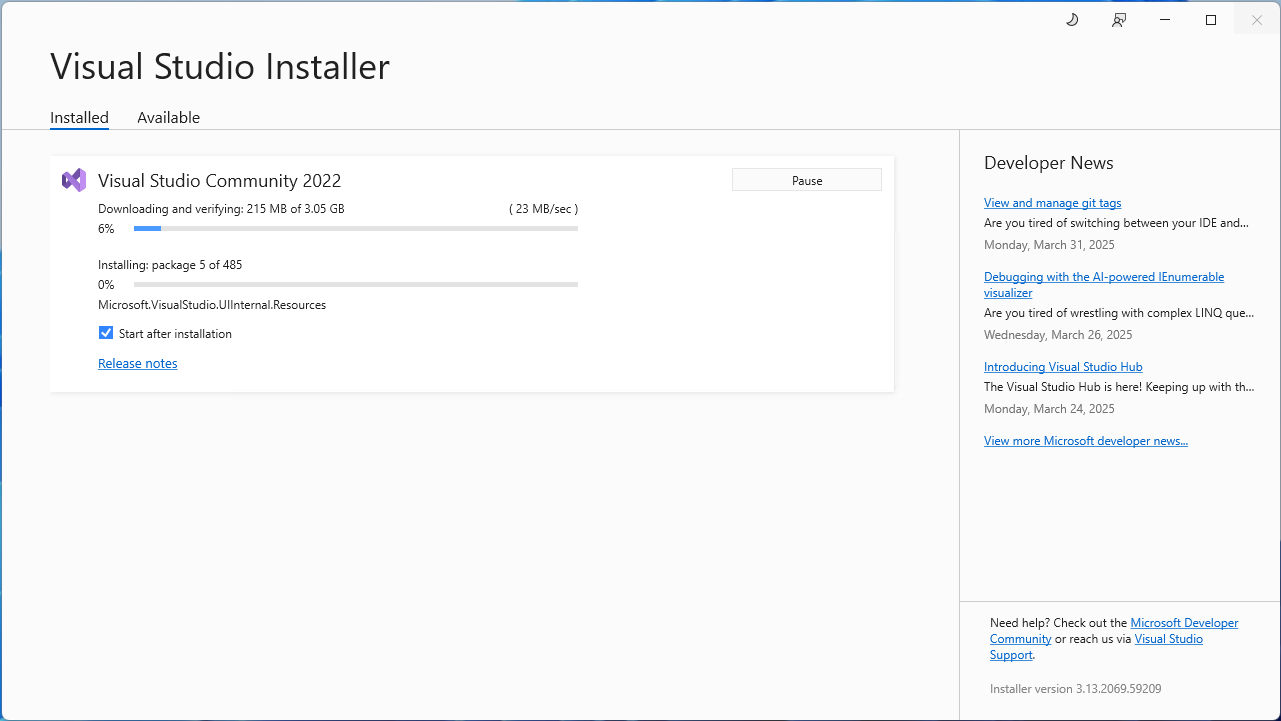Click the Installer version 3.13.2069.59209 text
This screenshot has height=721, width=1281.
tap(1076, 689)
